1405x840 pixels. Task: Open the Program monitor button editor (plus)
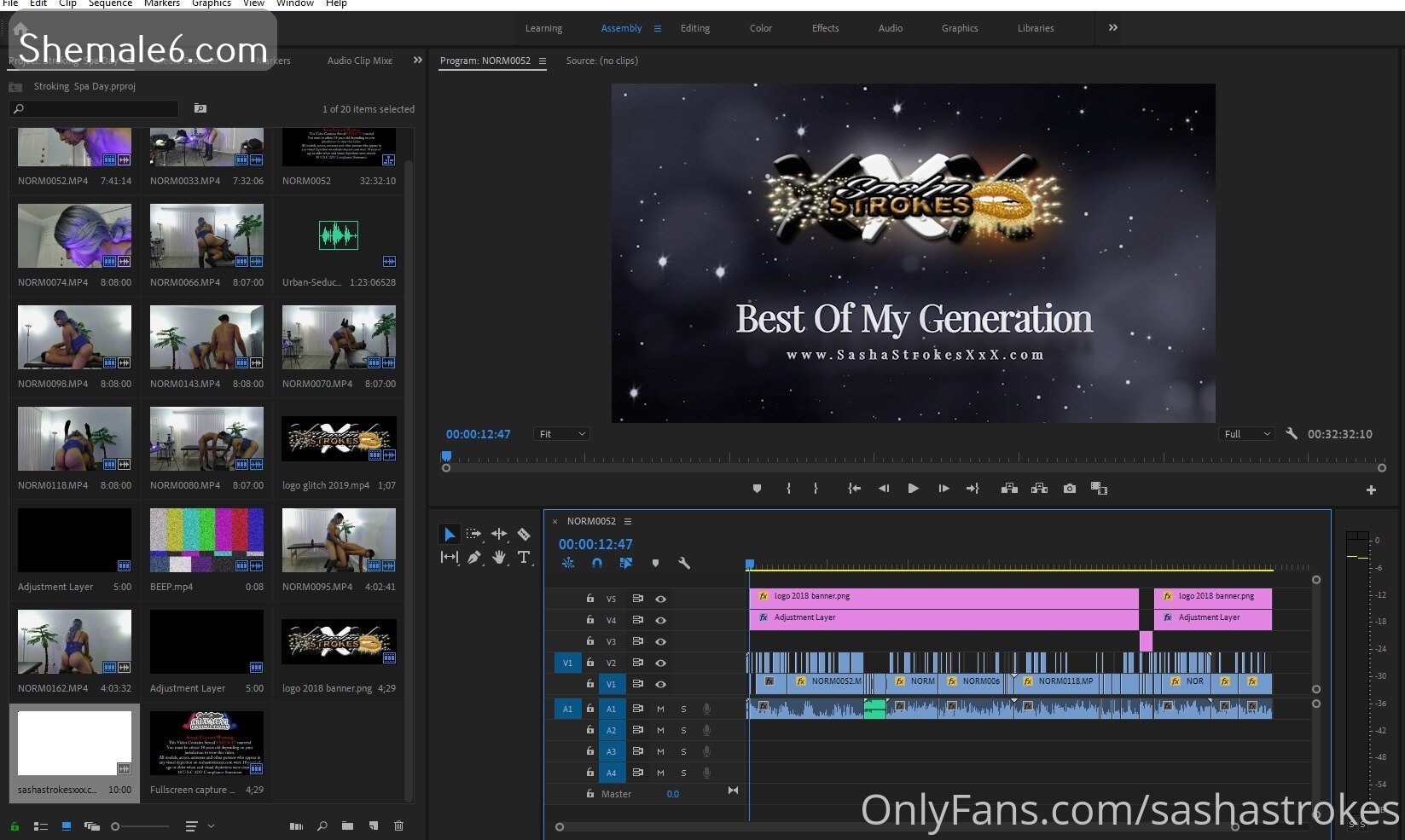pos(1371,490)
